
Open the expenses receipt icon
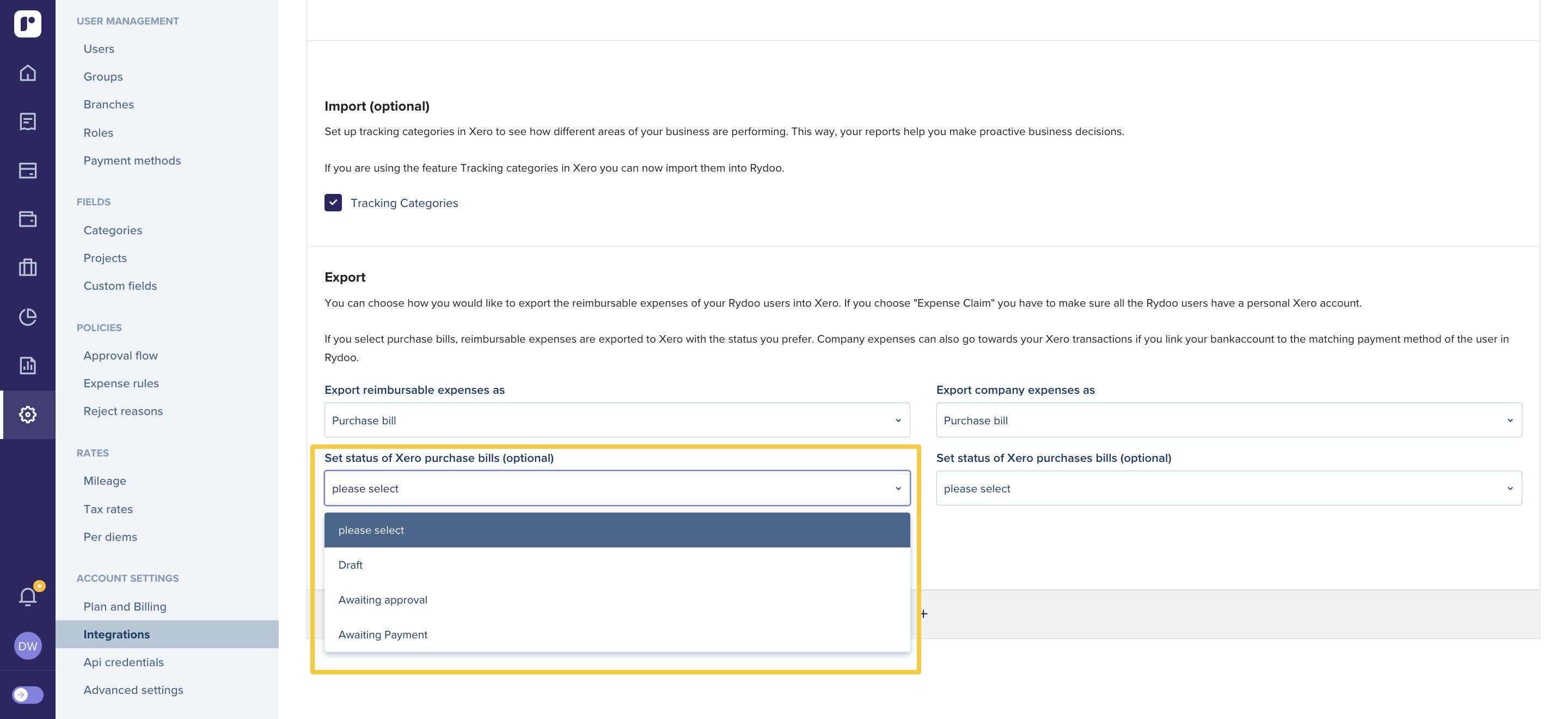(x=27, y=122)
